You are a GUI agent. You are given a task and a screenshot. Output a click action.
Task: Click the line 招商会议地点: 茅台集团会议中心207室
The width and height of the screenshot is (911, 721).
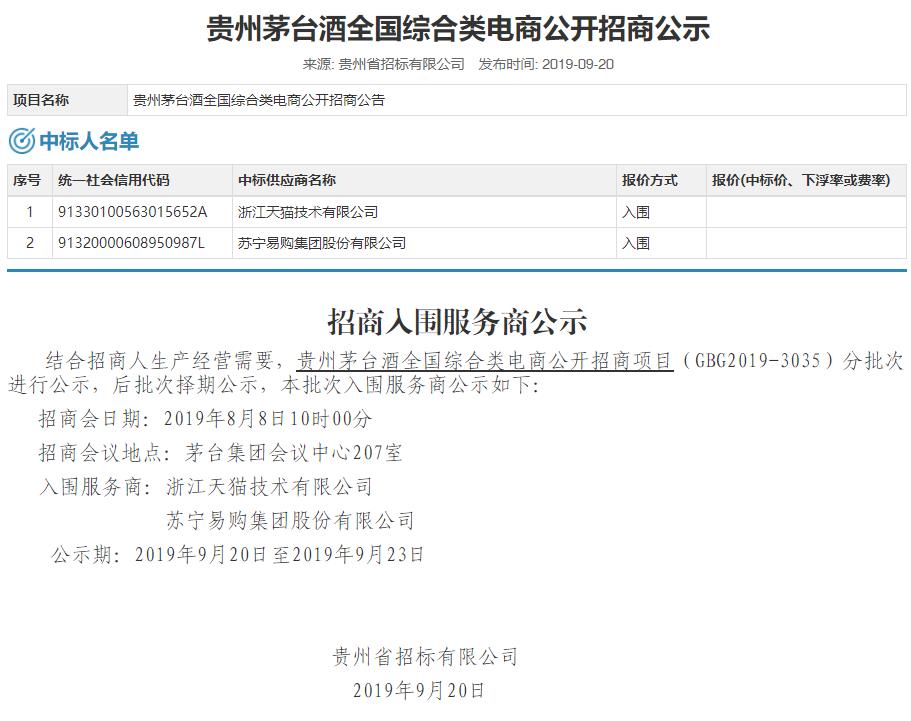click(220, 453)
